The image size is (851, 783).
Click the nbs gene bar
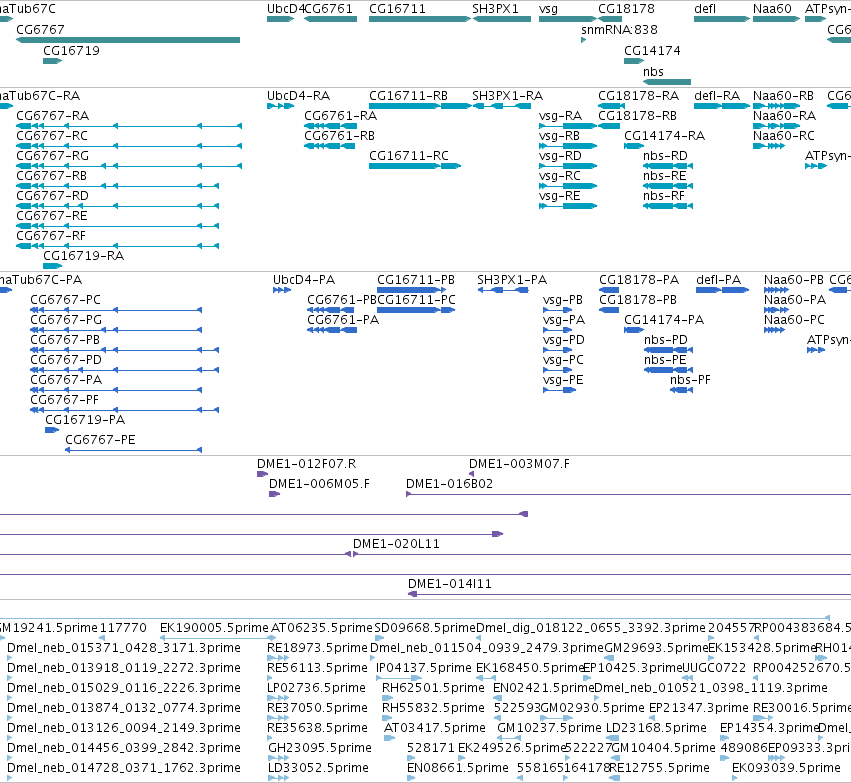[x=667, y=82]
